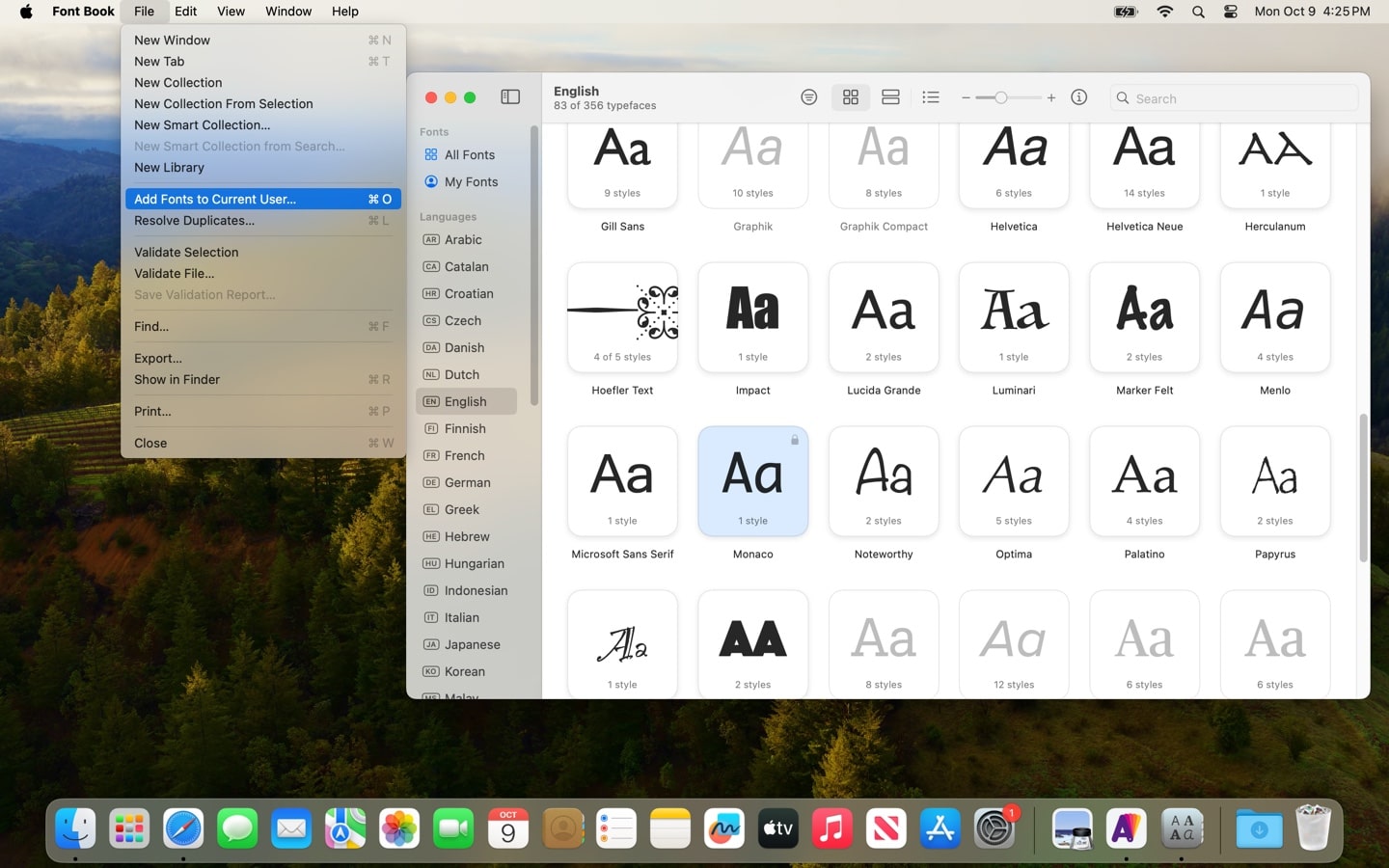Select Japanese language collection

tap(467, 644)
